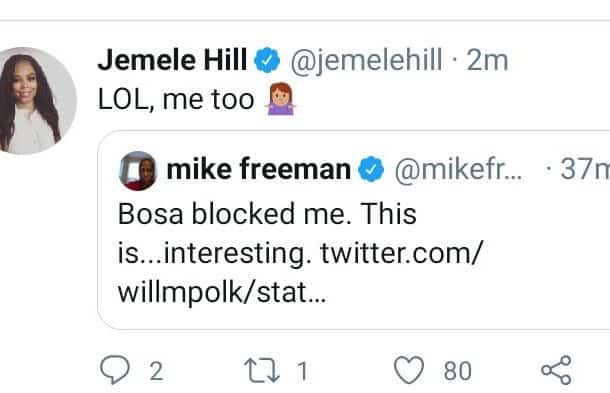Open the @mikefr... handle
The width and height of the screenshot is (610, 393).
[458, 170]
